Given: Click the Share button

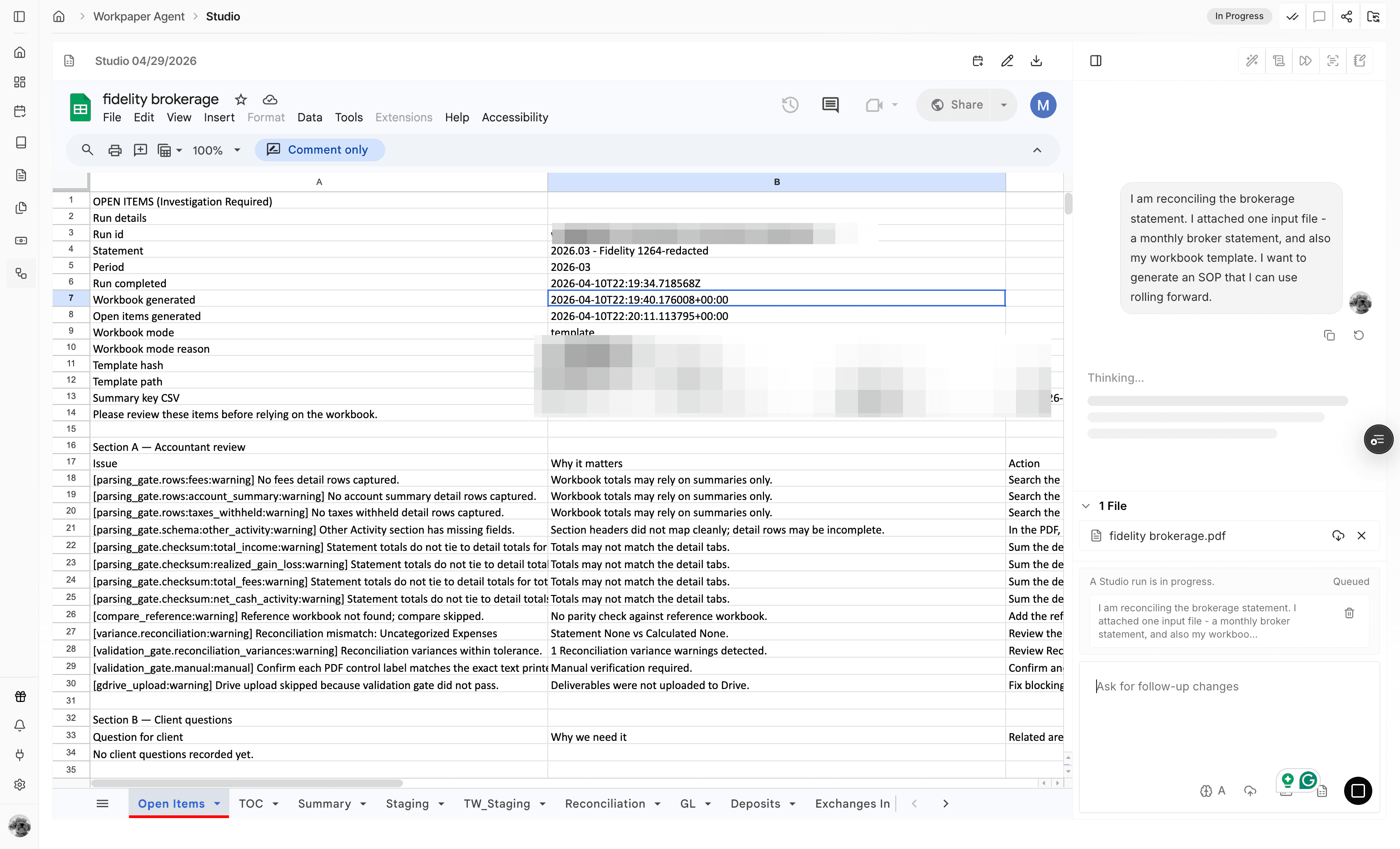Looking at the screenshot, I should [x=957, y=105].
